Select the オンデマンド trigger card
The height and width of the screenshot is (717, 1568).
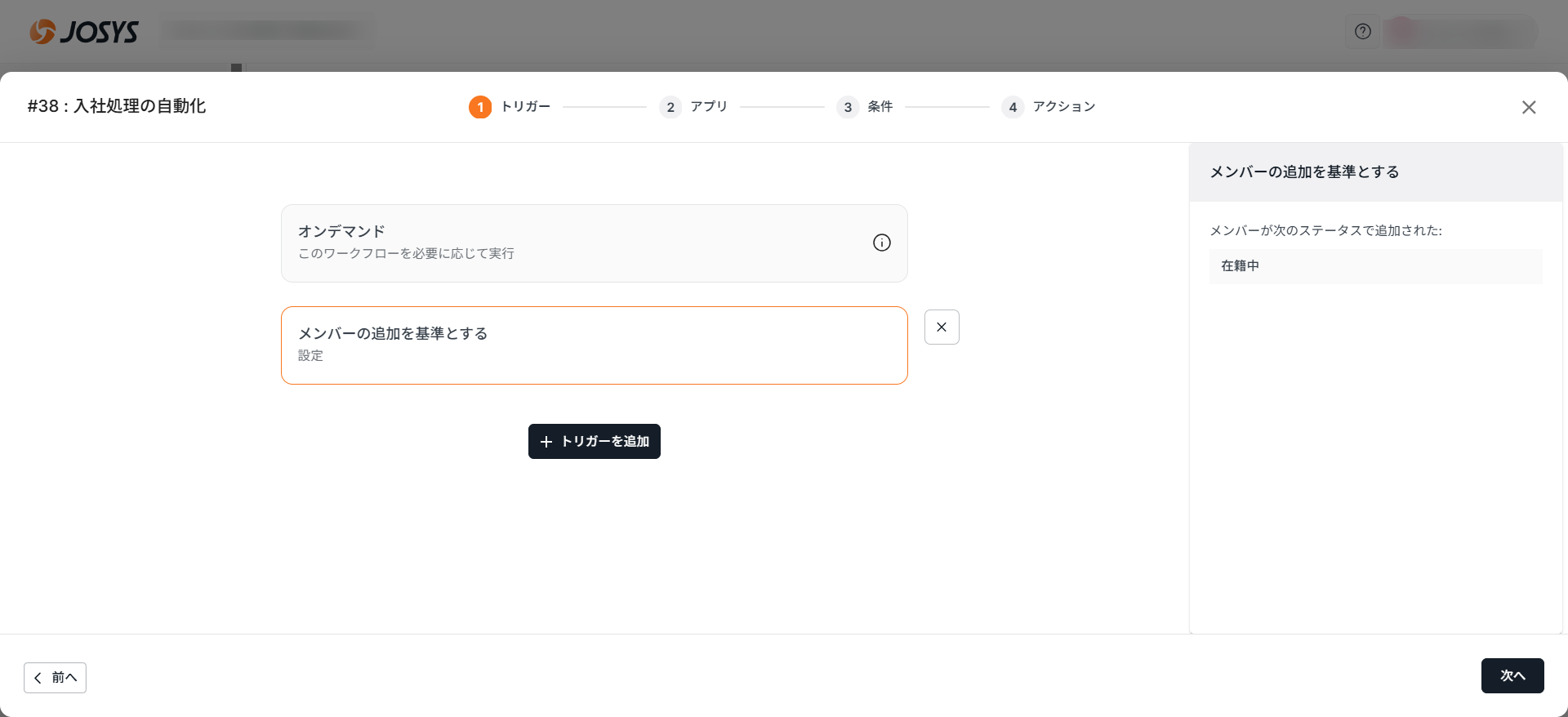[572, 243]
